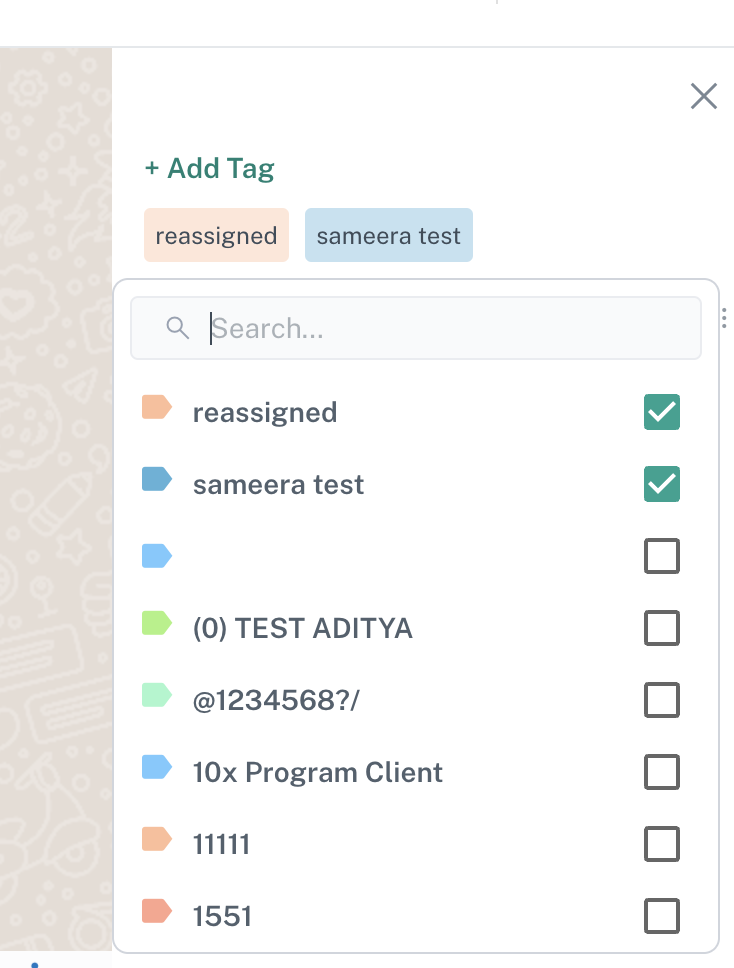Viewport: 734px width, 968px height.
Task: Tick the checkbox for tag 1551
Action: 662,916
